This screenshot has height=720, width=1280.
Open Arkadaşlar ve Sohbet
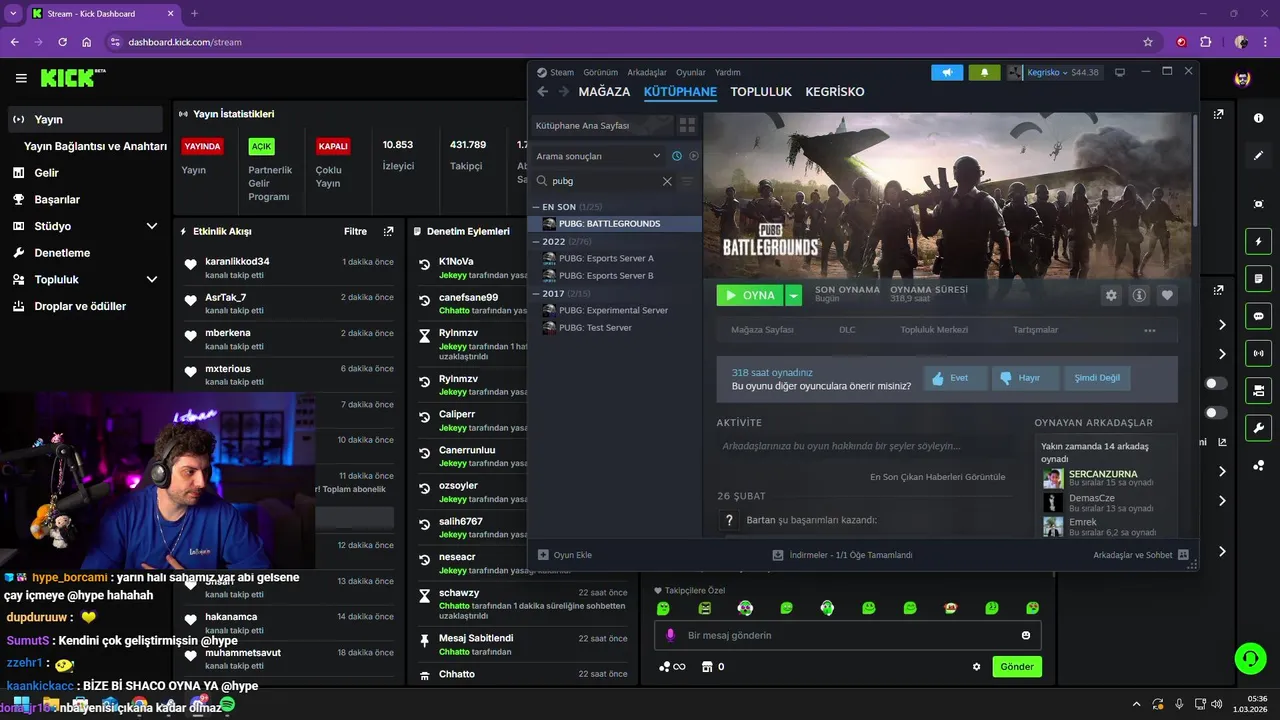[x=1141, y=555]
